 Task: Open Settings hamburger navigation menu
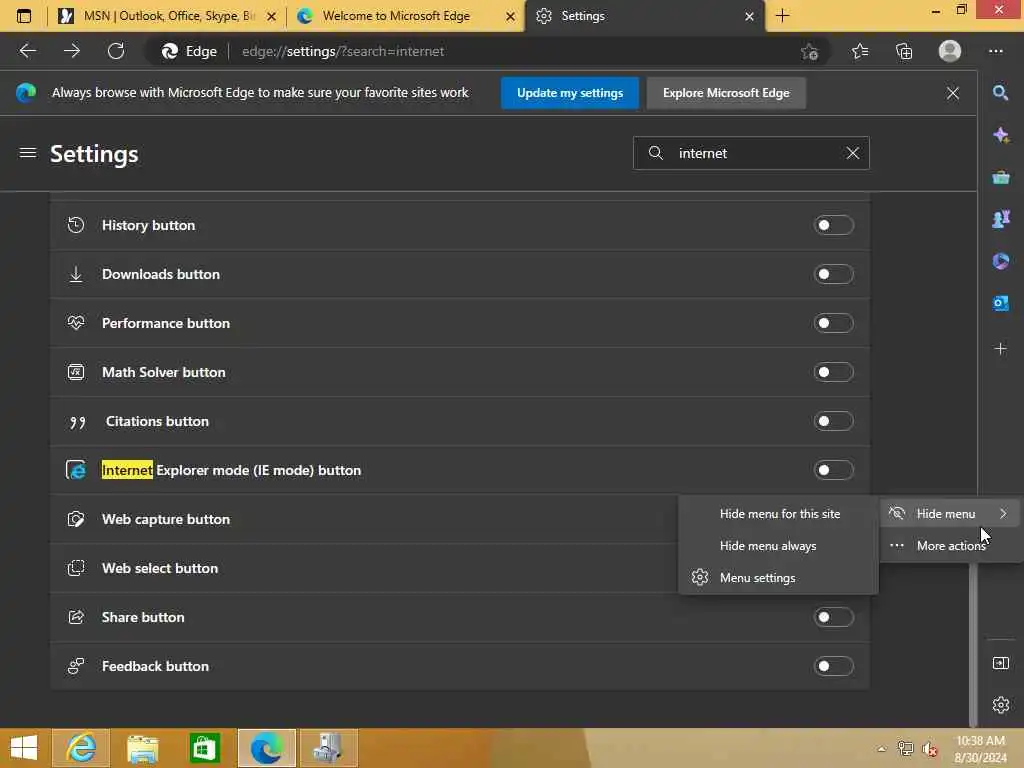point(27,153)
